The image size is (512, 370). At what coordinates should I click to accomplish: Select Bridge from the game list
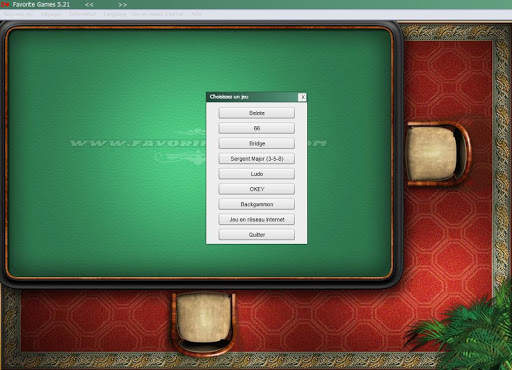tap(257, 143)
